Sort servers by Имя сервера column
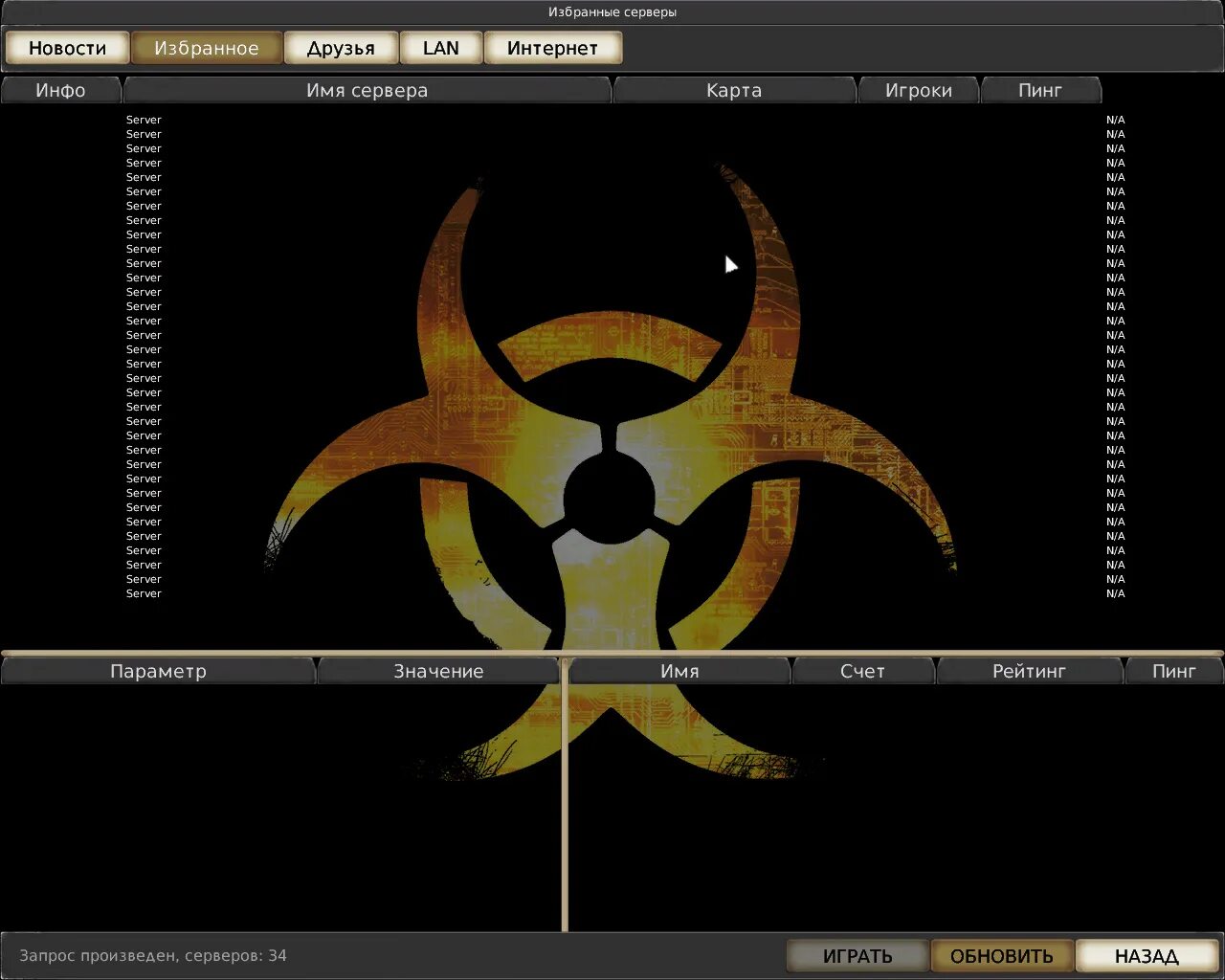 367,90
